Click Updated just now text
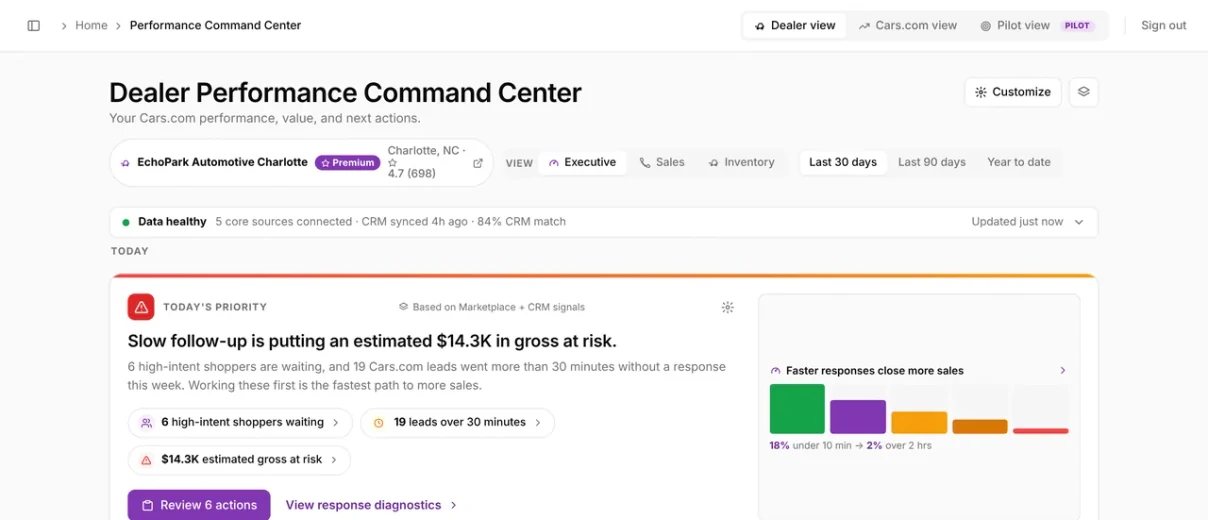This screenshot has height=520, width=1208. pyautogui.click(x=1017, y=222)
